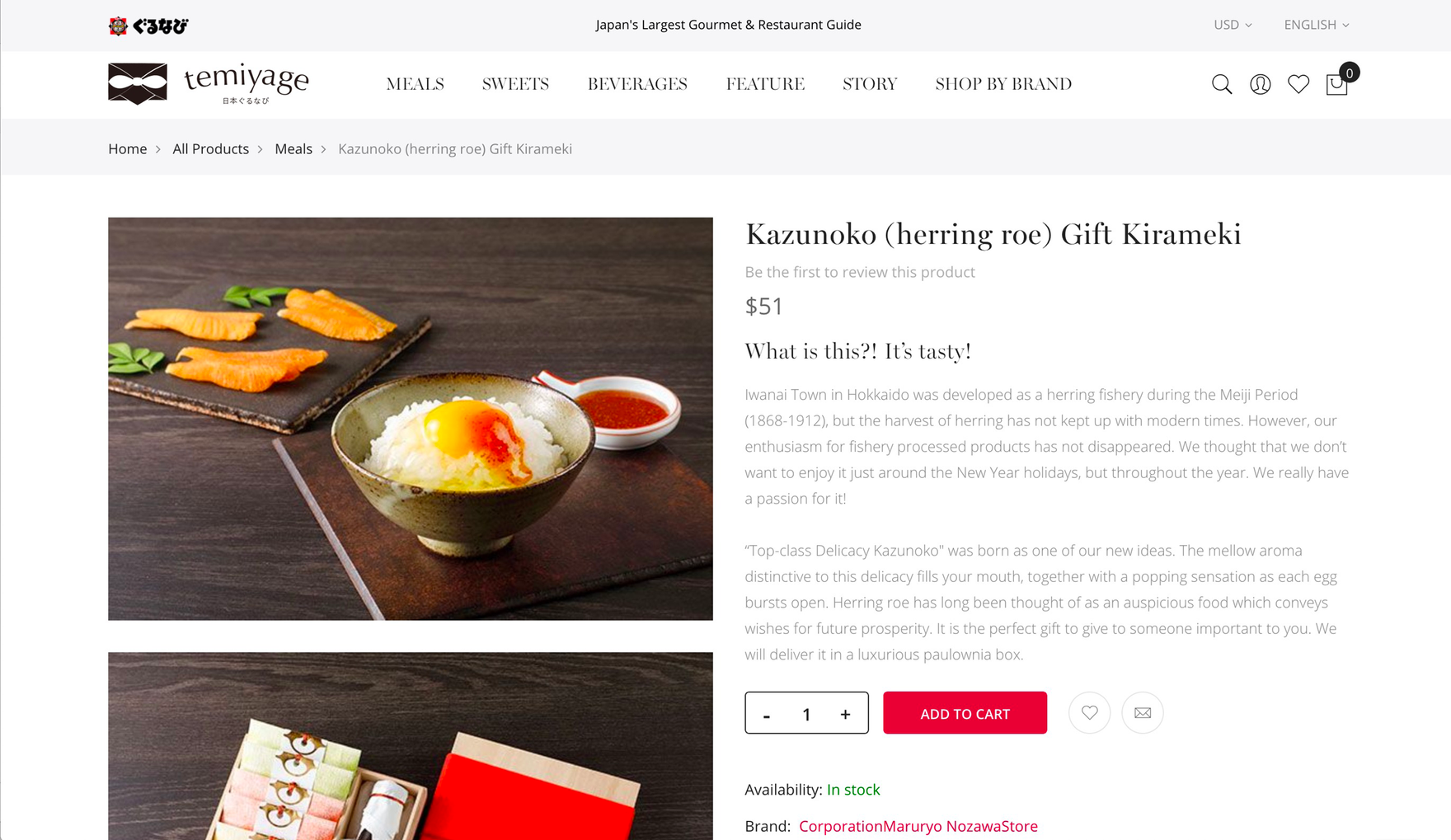Open the user account icon
1451x840 pixels.
tap(1260, 84)
